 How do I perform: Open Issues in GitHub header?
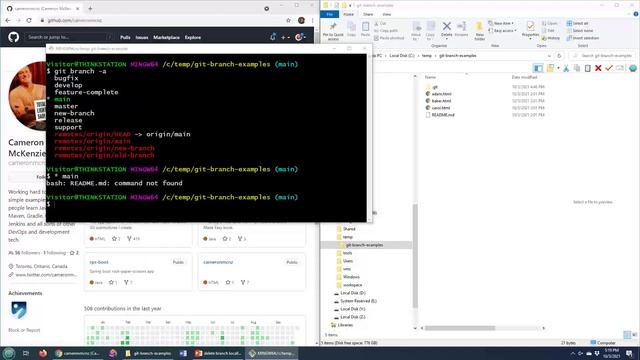point(142,38)
